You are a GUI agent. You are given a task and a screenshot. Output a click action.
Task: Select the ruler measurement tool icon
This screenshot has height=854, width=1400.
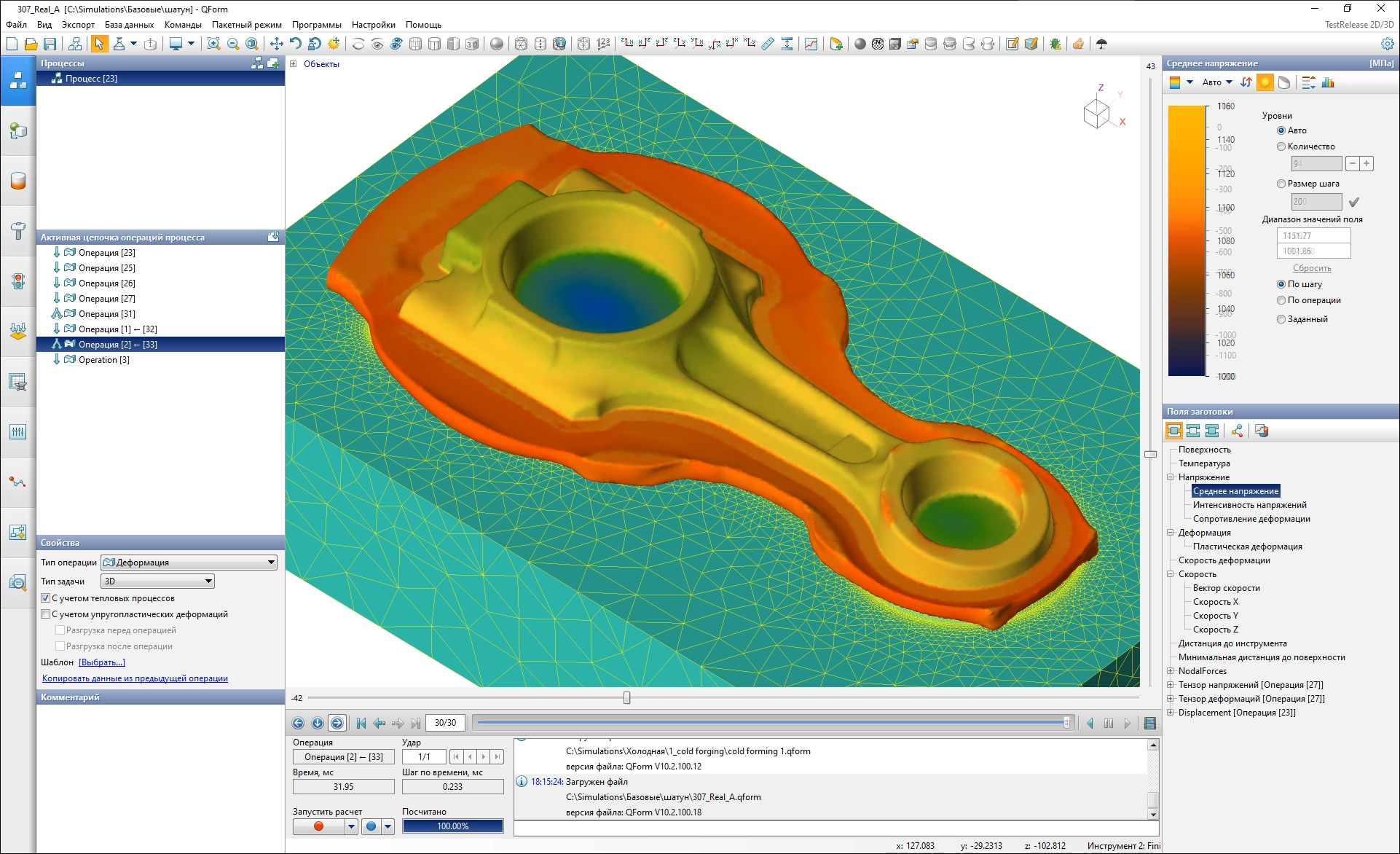[768, 44]
